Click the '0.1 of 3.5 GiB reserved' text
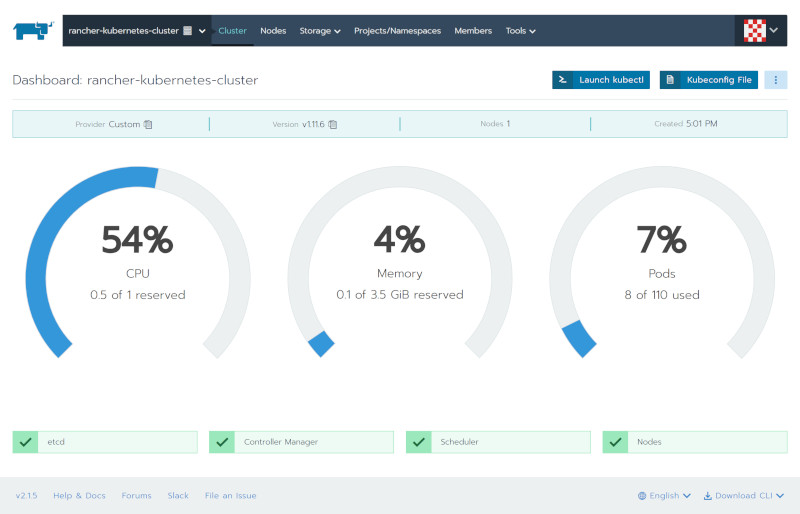The image size is (800, 514). (x=399, y=295)
